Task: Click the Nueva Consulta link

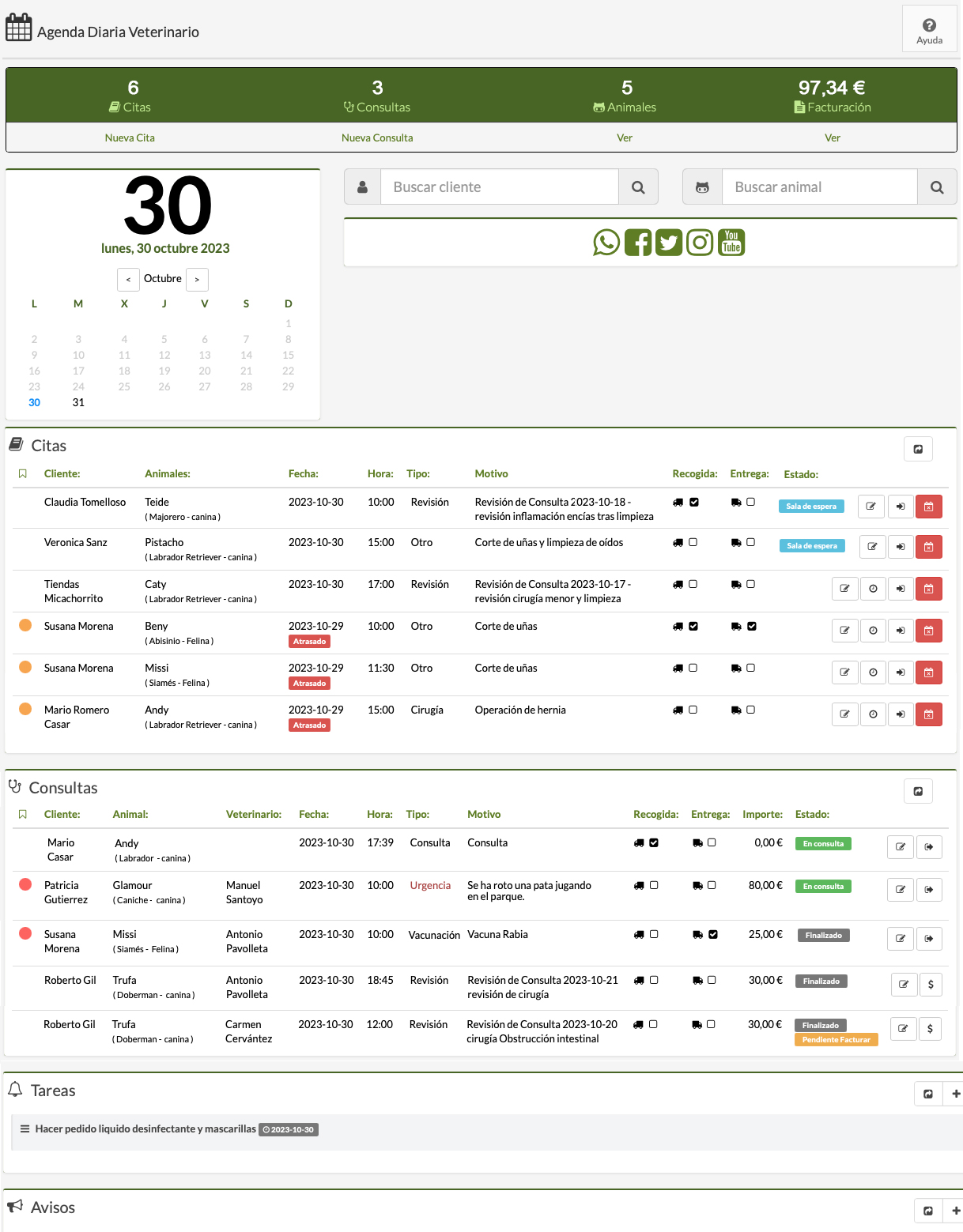Action: (377, 138)
